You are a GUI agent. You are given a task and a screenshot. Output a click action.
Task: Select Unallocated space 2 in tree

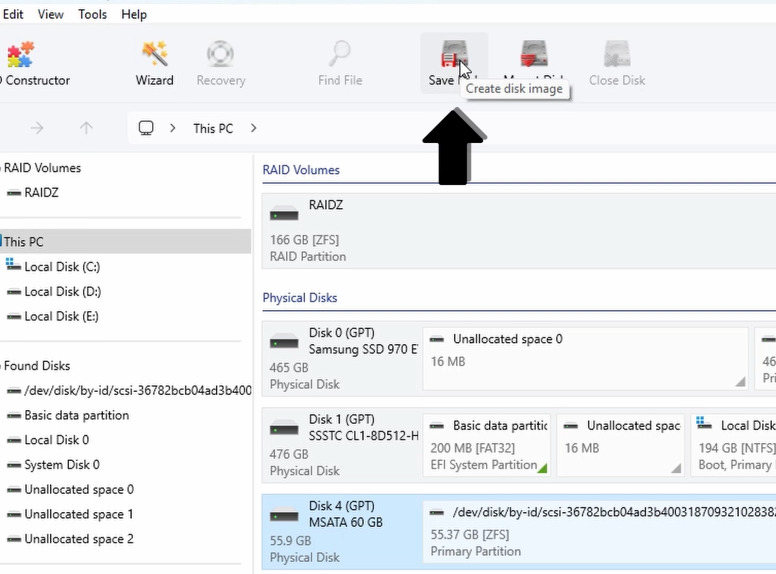coord(79,539)
